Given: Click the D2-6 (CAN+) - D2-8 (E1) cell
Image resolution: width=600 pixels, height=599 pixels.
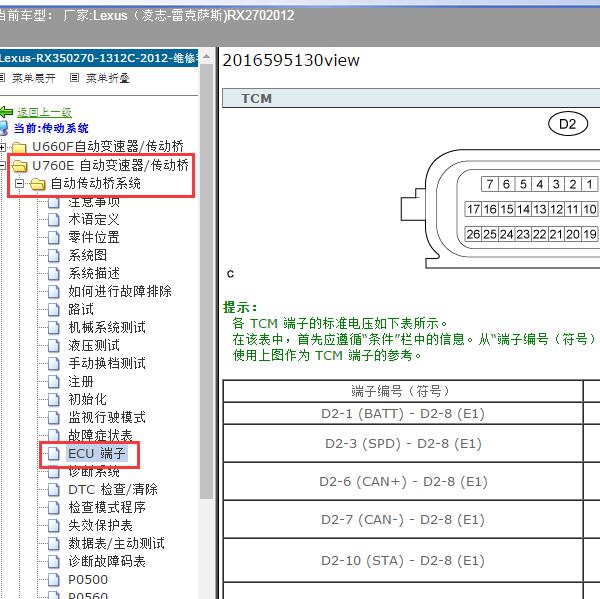Looking at the screenshot, I should (403, 481).
